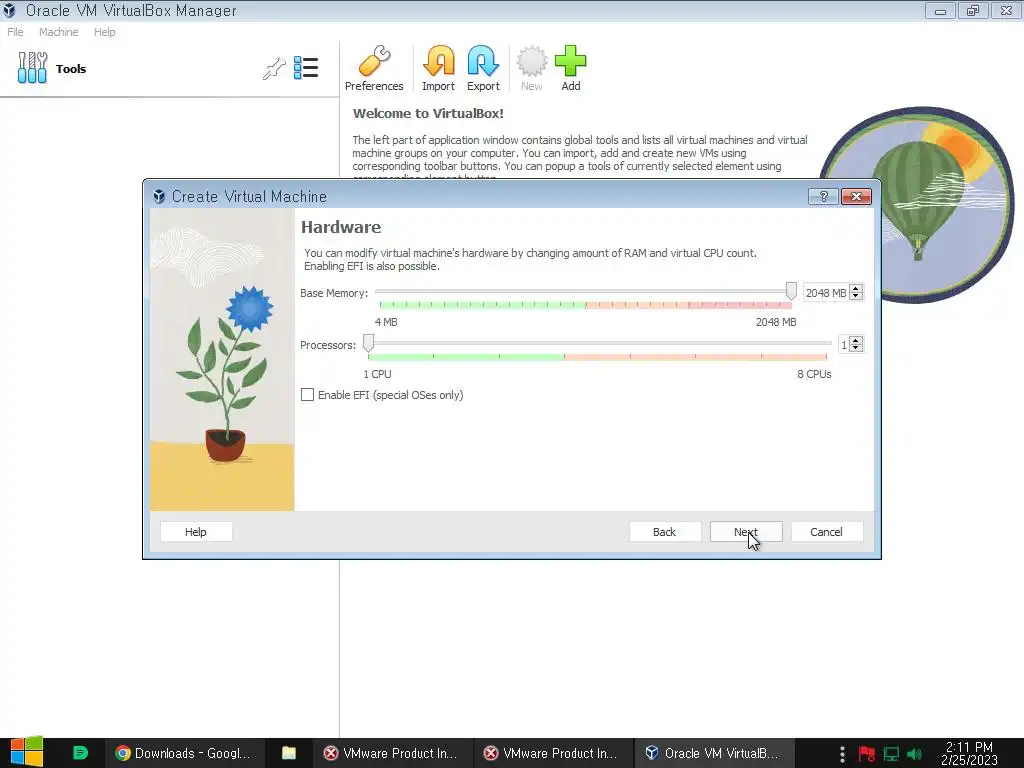The image size is (1024, 768).
Task: Open the File menu
Action: [15, 32]
